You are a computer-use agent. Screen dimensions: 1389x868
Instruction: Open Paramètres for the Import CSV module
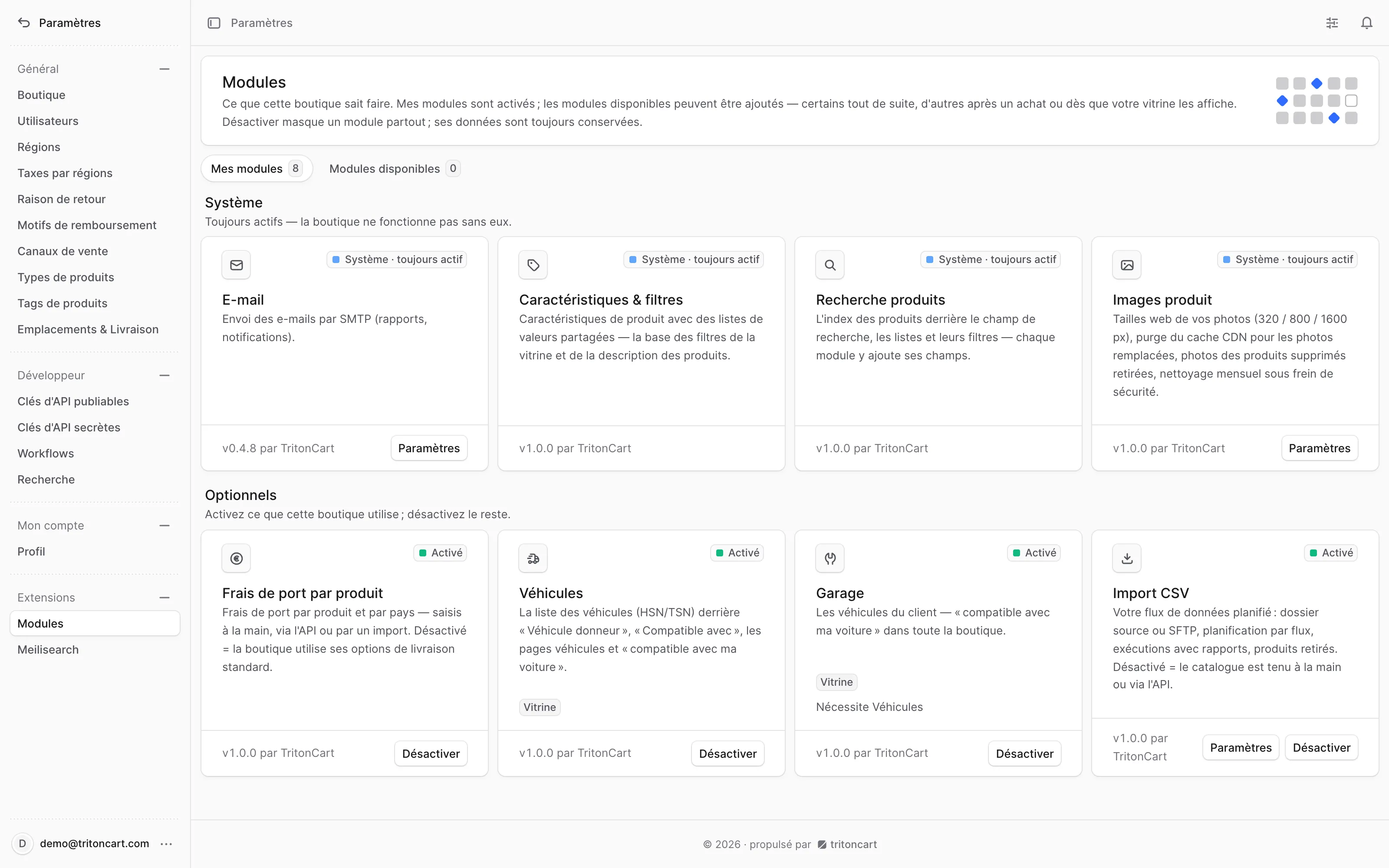point(1241,747)
